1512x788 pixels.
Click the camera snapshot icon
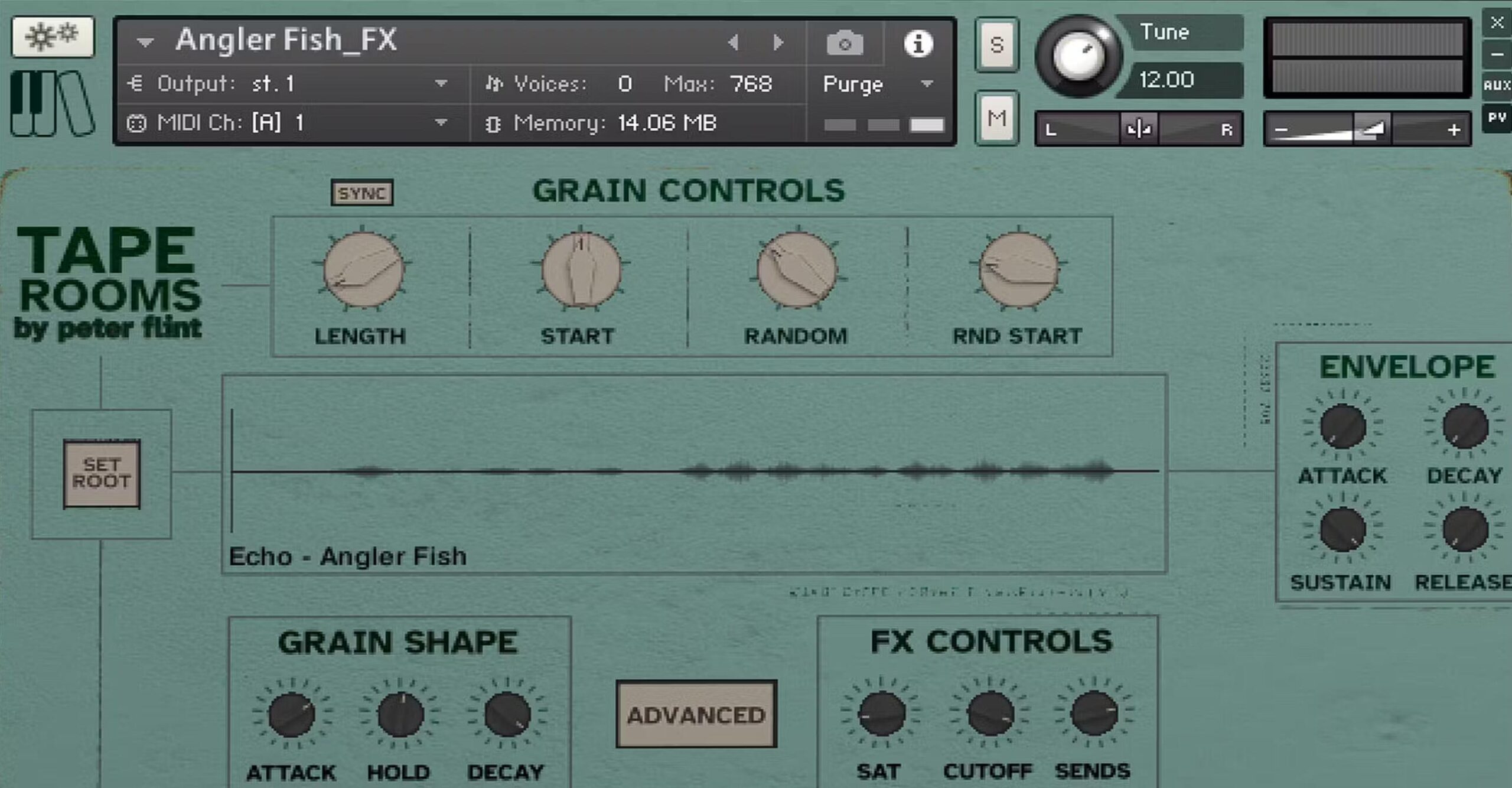[x=845, y=43]
